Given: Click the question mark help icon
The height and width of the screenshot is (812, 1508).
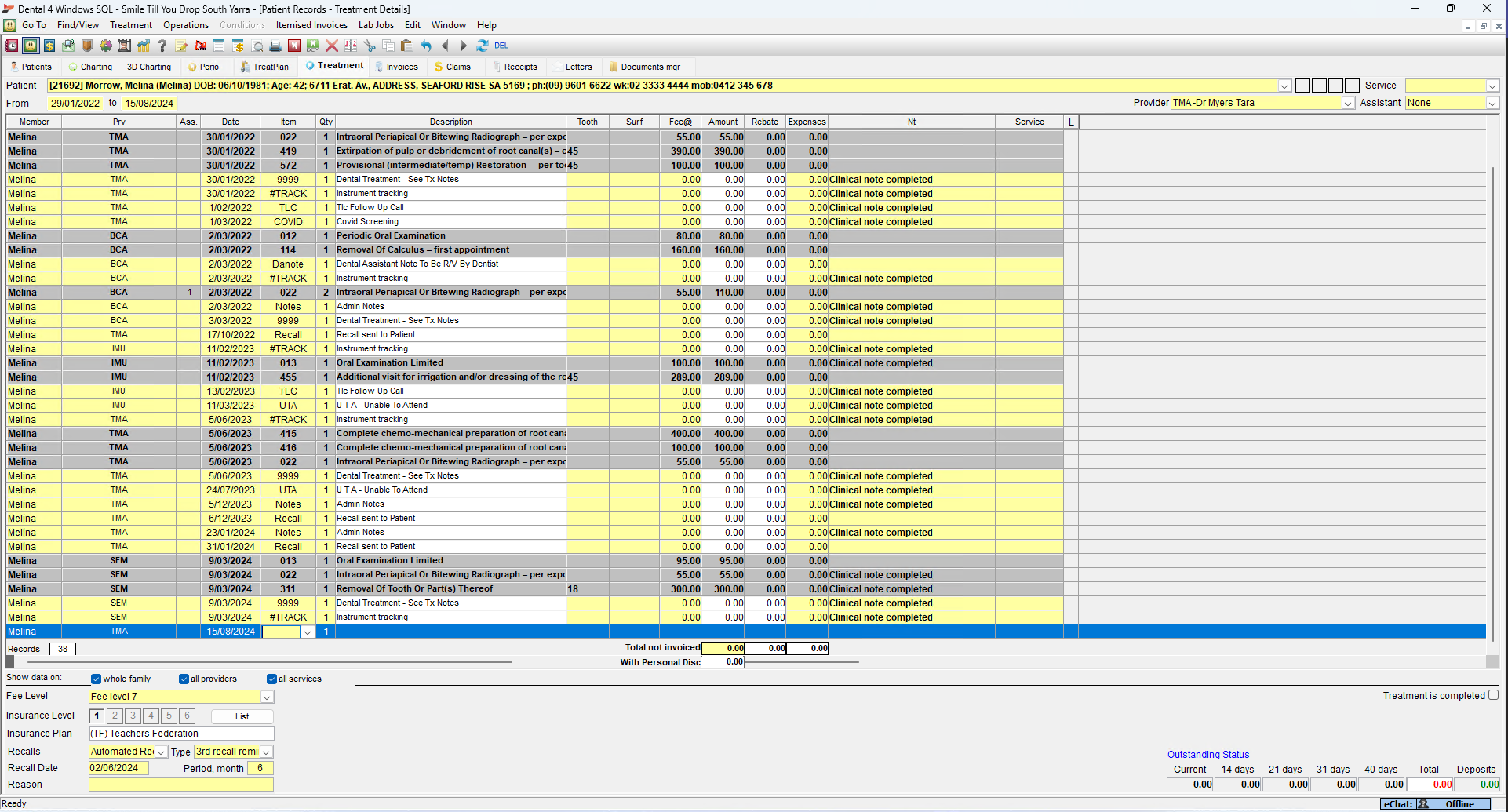Looking at the screenshot, I should point(162,46).
